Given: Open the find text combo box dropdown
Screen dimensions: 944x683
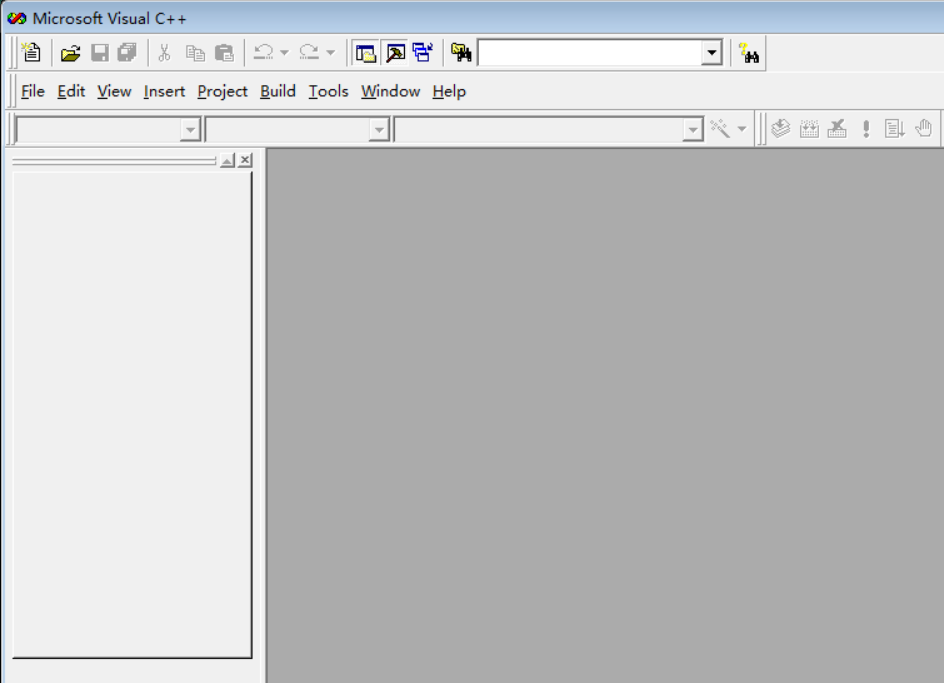Looking at the screenshot, I should point(711,52).
